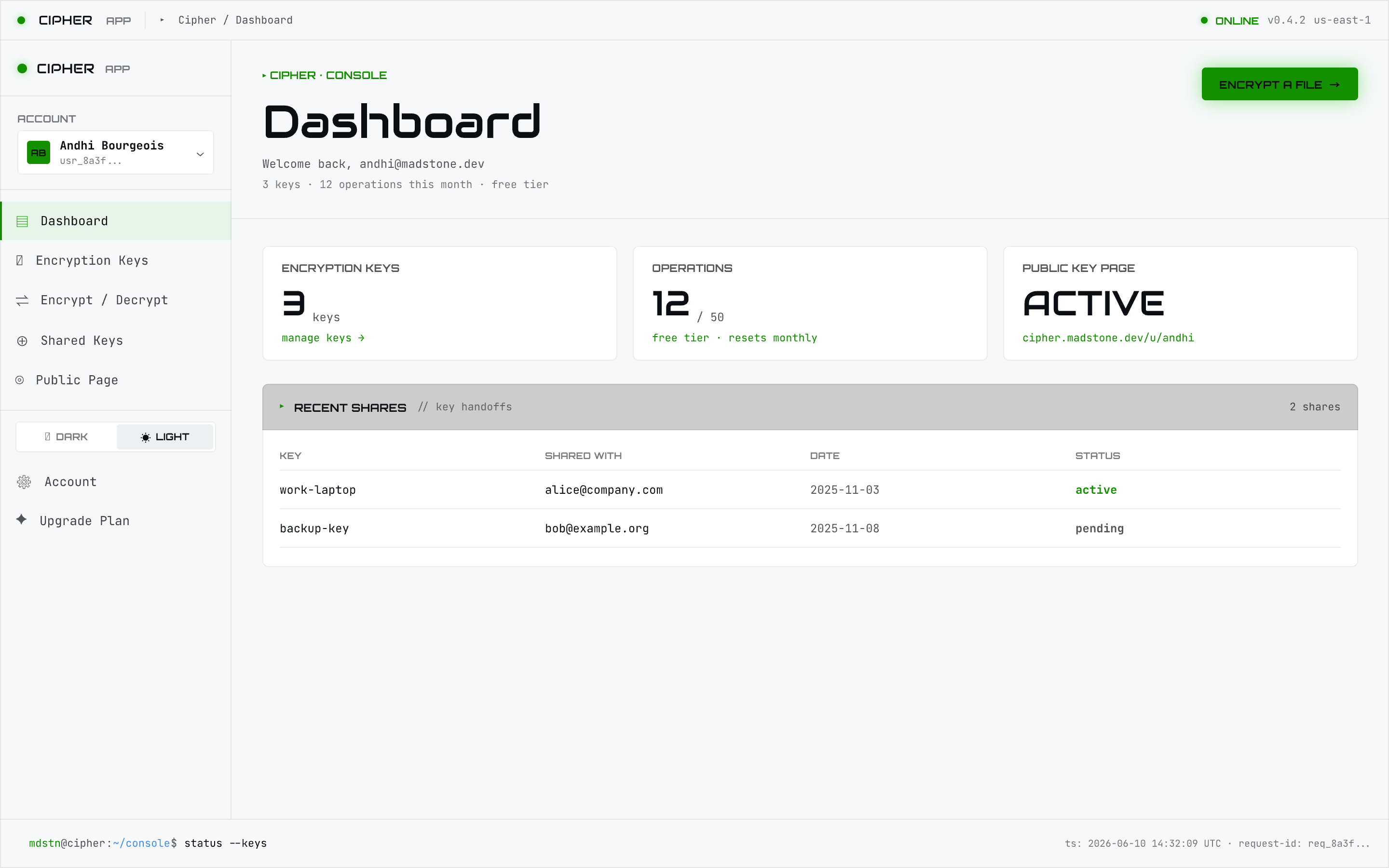Click Dashboard in the breadcrumb

click(x=264, y=20)
